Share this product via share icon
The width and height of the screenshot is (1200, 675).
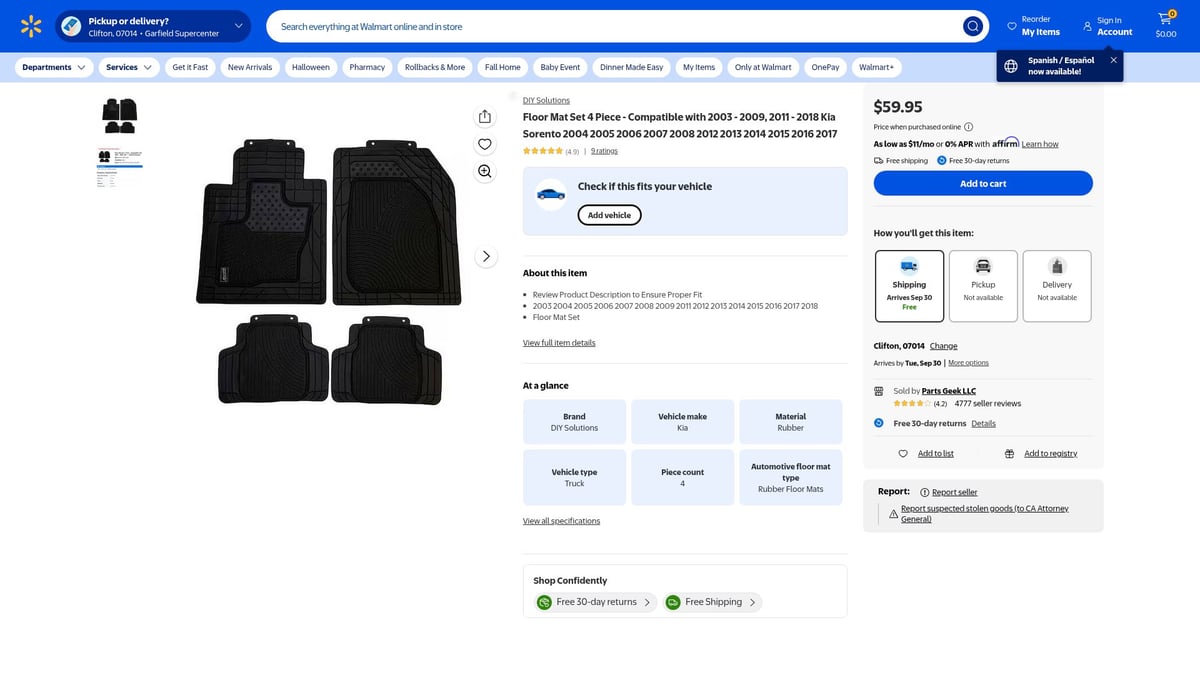pyautogui.click(x=485, y=117)
